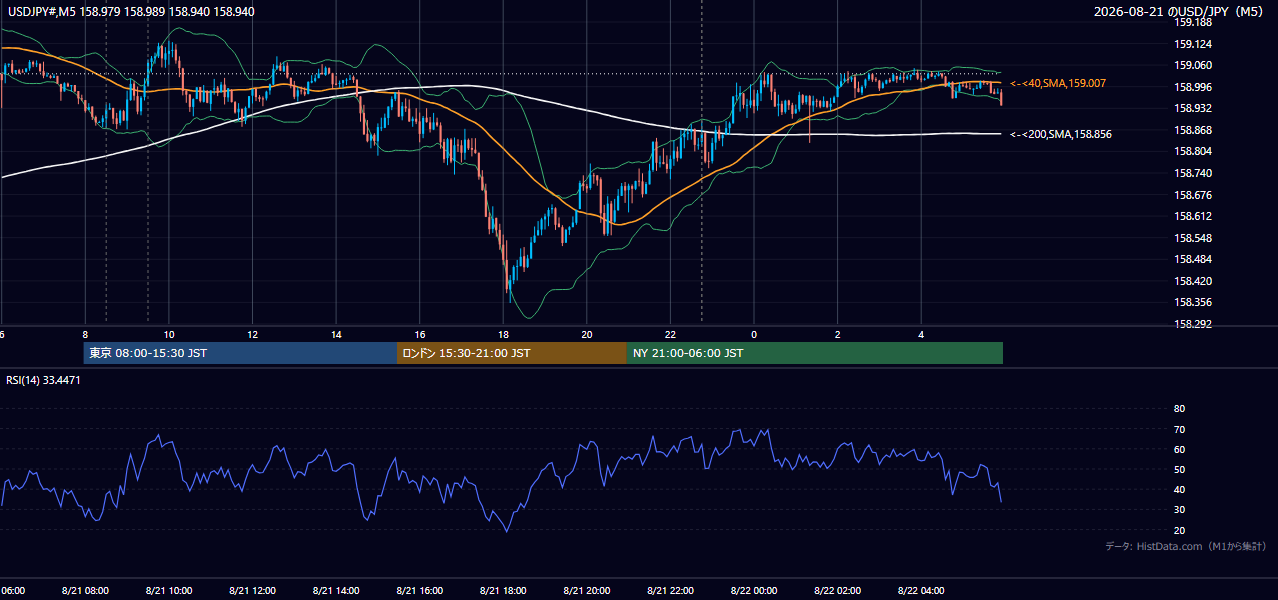Click price axis label 158.420

[x=1192, y=281]
